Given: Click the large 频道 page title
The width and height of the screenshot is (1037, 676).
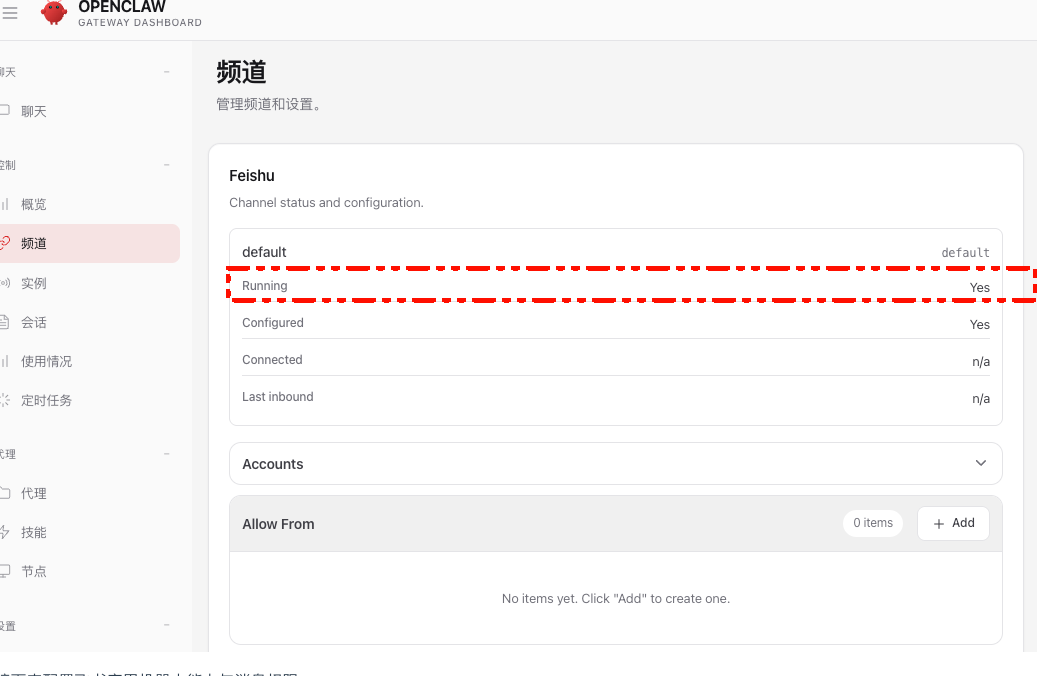Looking at the screenshot, I should [x=241, y=72].
